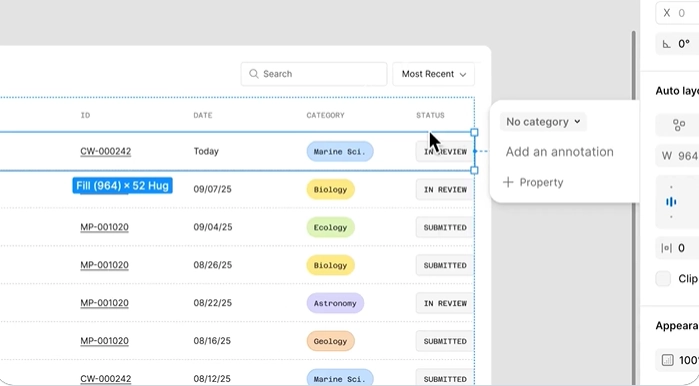Click the Auto layout section heading
The image size is (699, 386).
[677, 91]
